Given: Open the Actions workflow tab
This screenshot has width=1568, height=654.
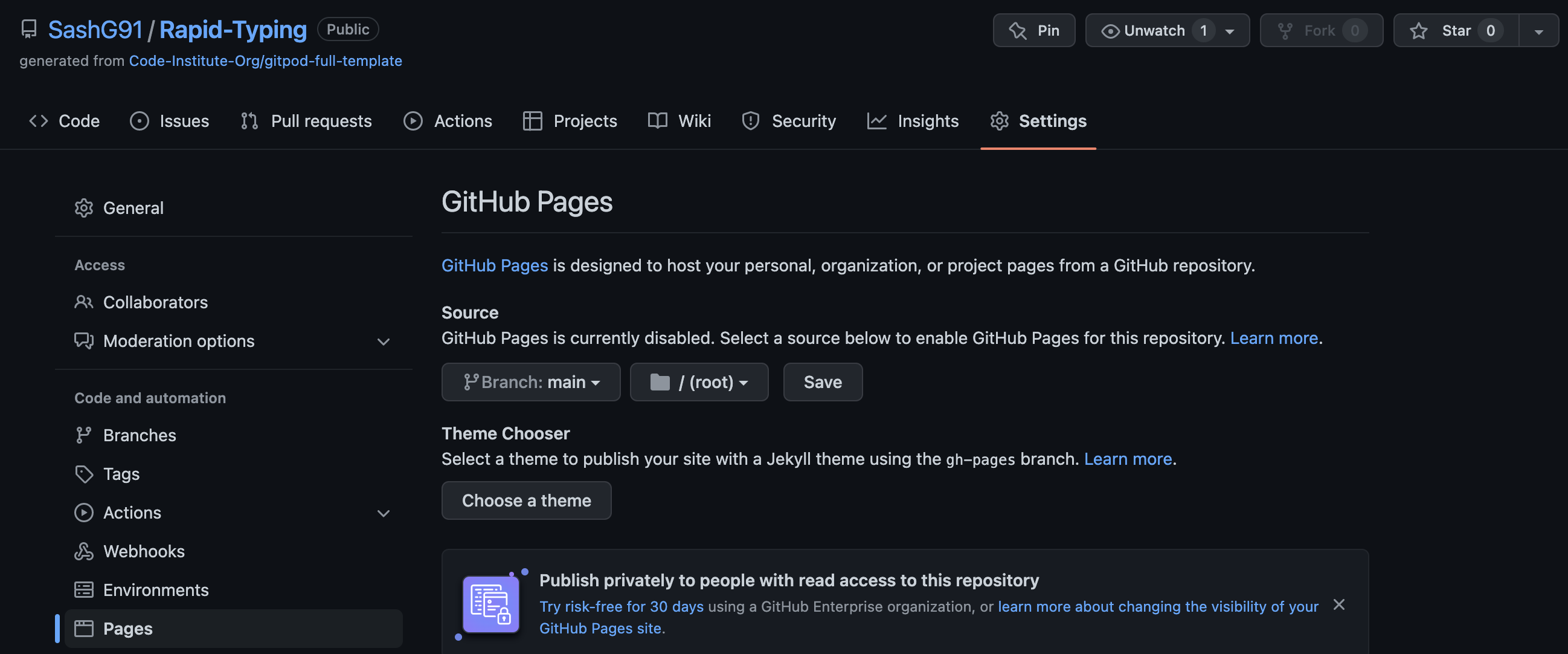Looking at the screenshot, I should point(448,120).
